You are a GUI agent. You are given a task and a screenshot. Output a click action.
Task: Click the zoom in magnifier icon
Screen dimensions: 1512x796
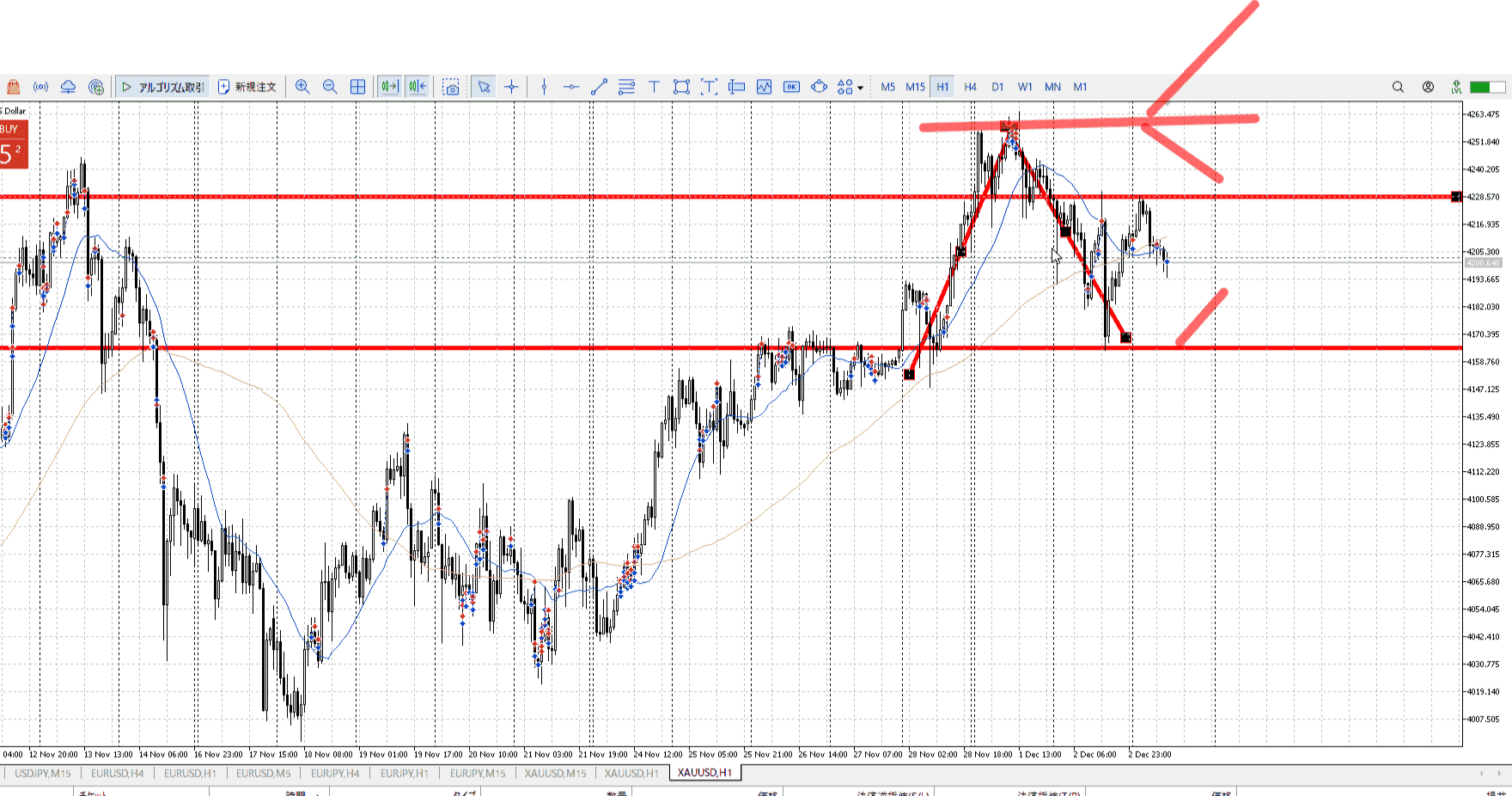[x=302, y=87]
